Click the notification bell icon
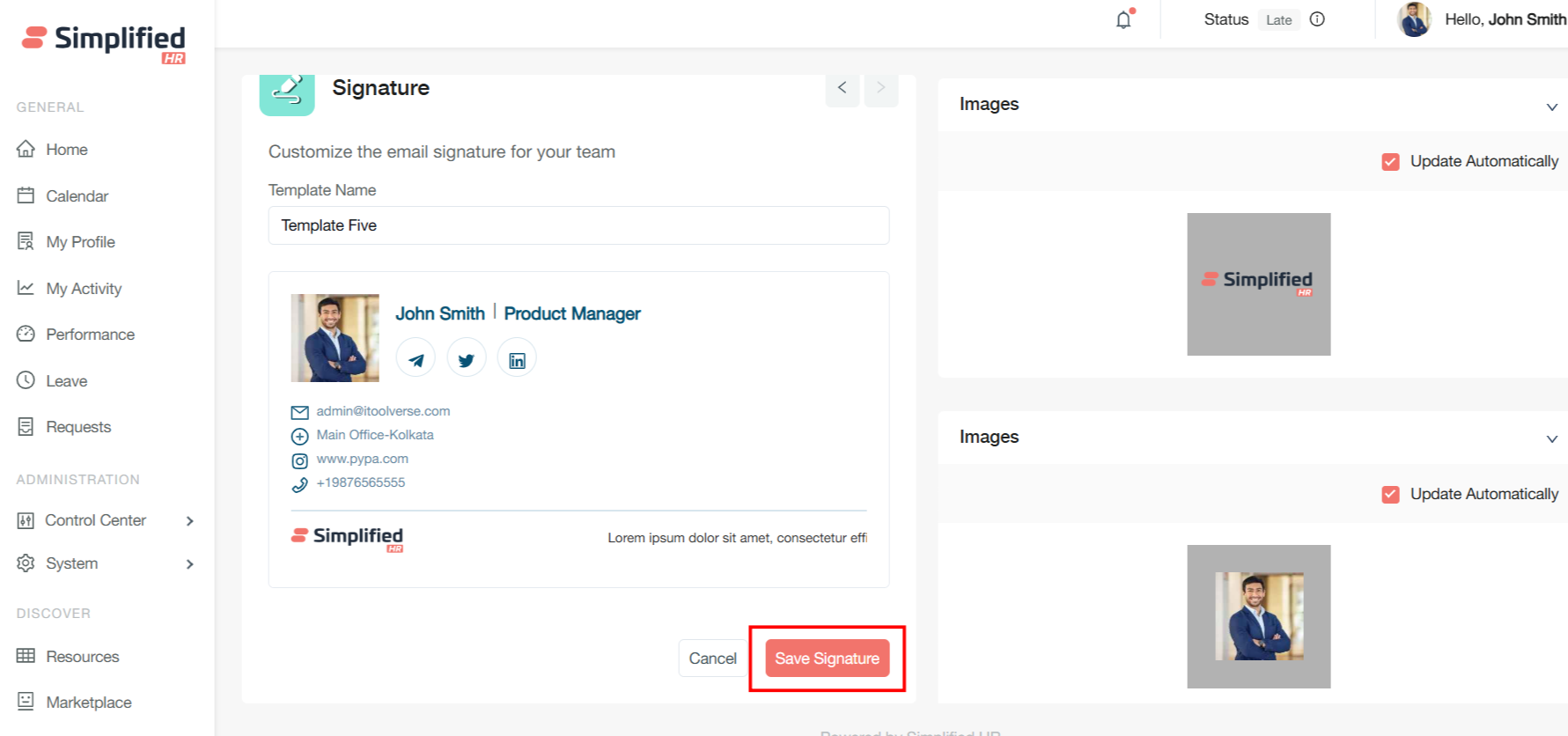 pos(1123,19)
